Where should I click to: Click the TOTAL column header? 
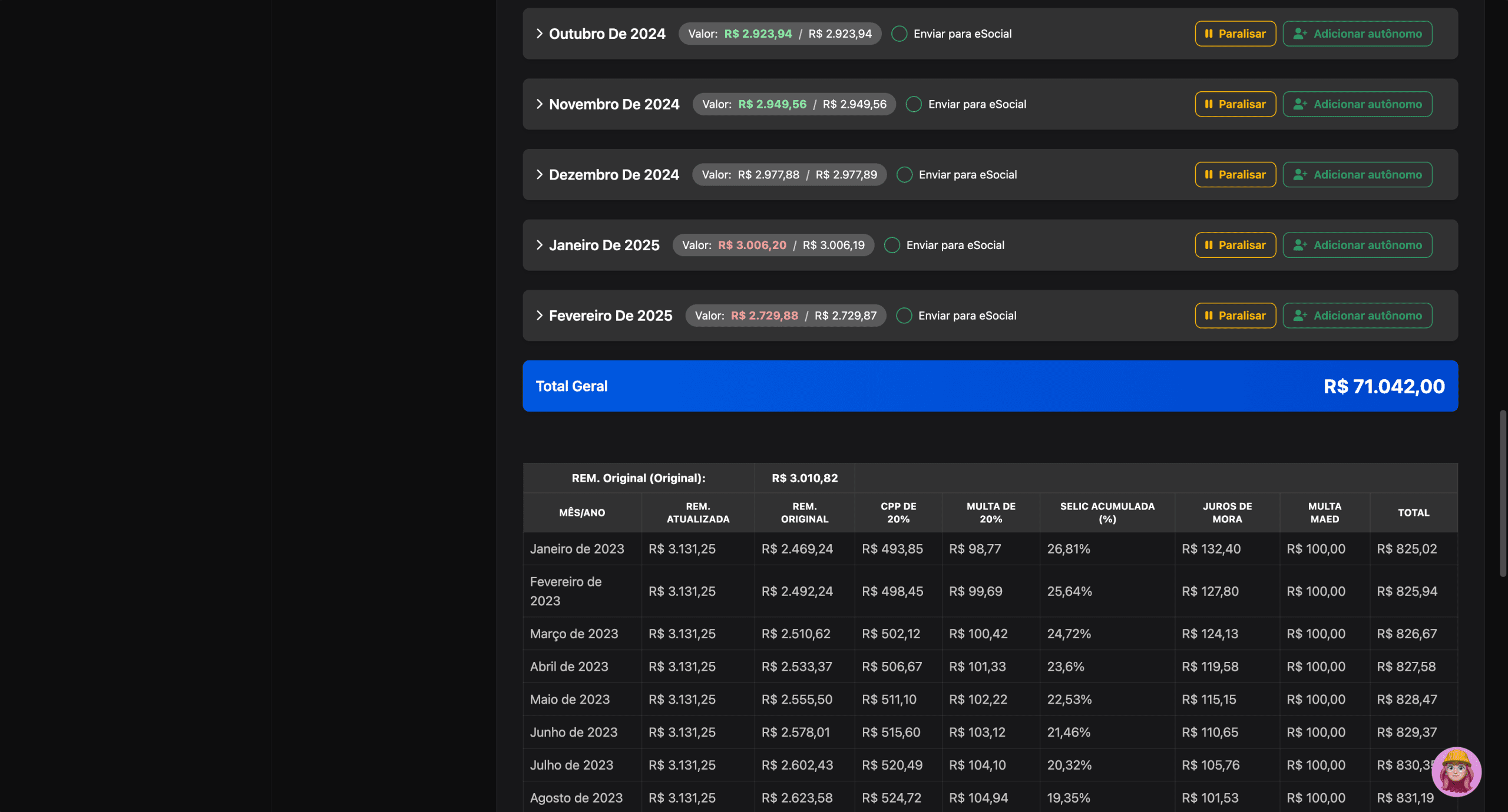[1413, 512]
